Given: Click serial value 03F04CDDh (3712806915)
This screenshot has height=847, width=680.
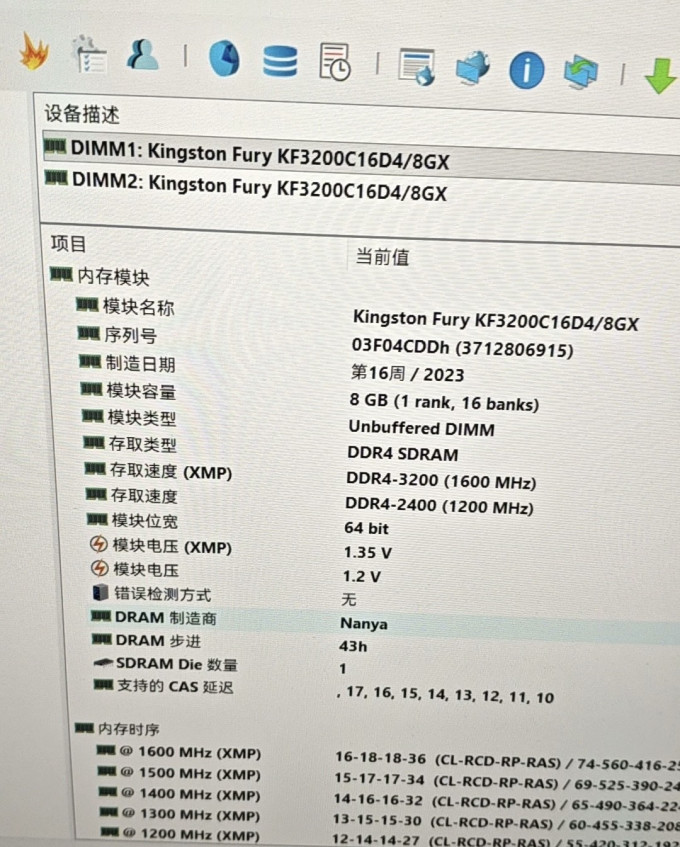Looking at the screenshot, I should (462, 347).
